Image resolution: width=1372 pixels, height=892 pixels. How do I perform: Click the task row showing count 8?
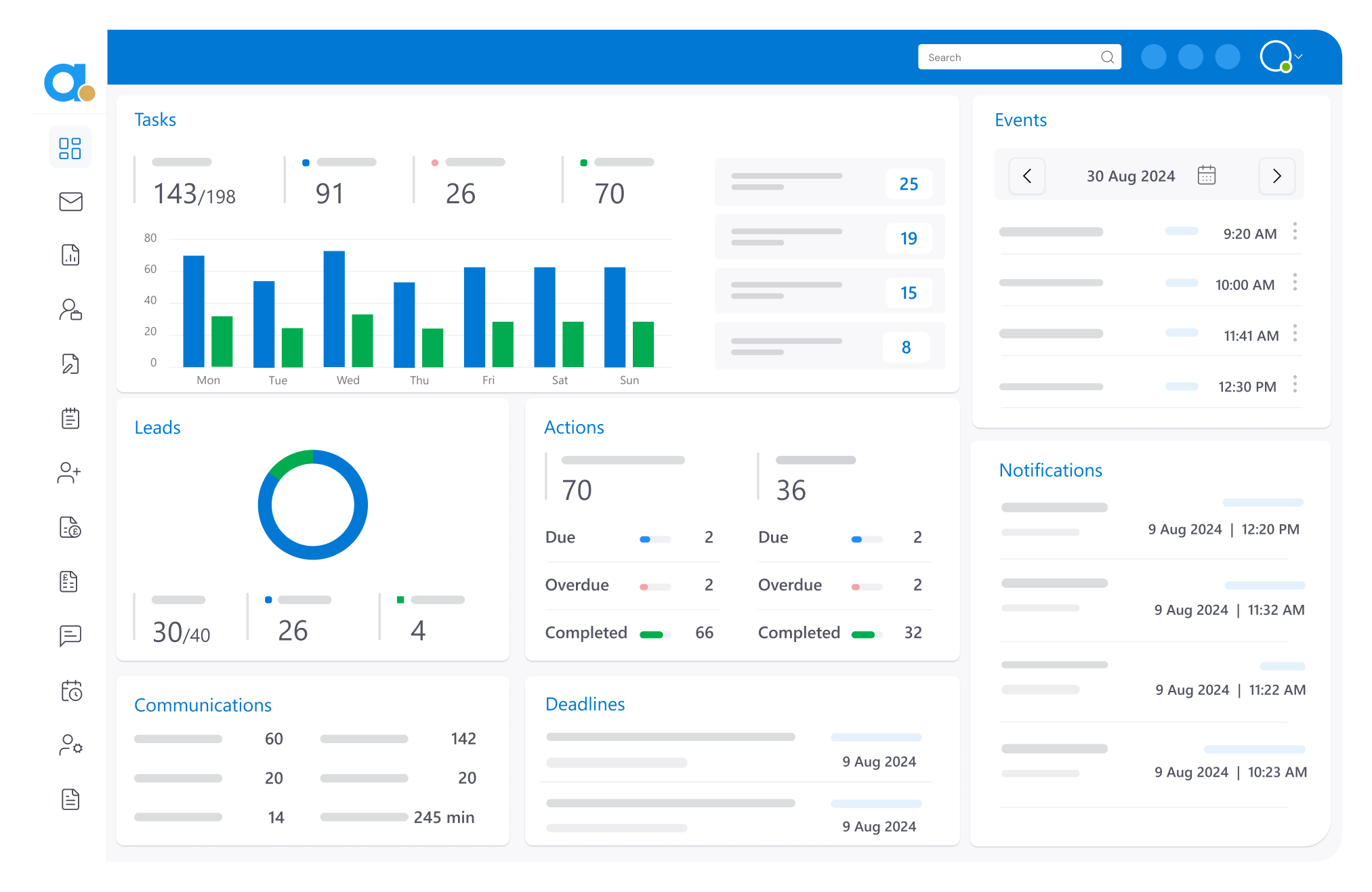(829, 346)
